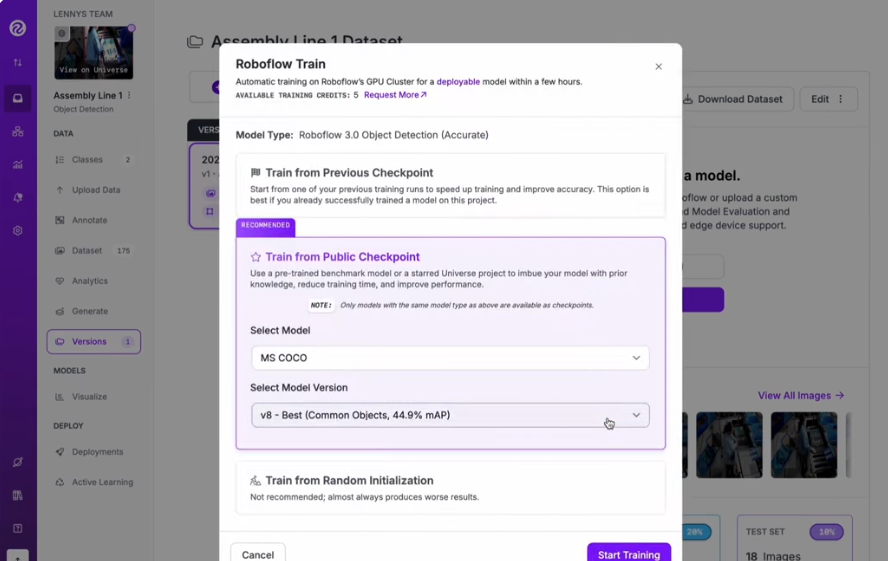Screen dimensions: 888x561
Task: Click the Cancel button in the dialog
Action: tap(258, 554)
